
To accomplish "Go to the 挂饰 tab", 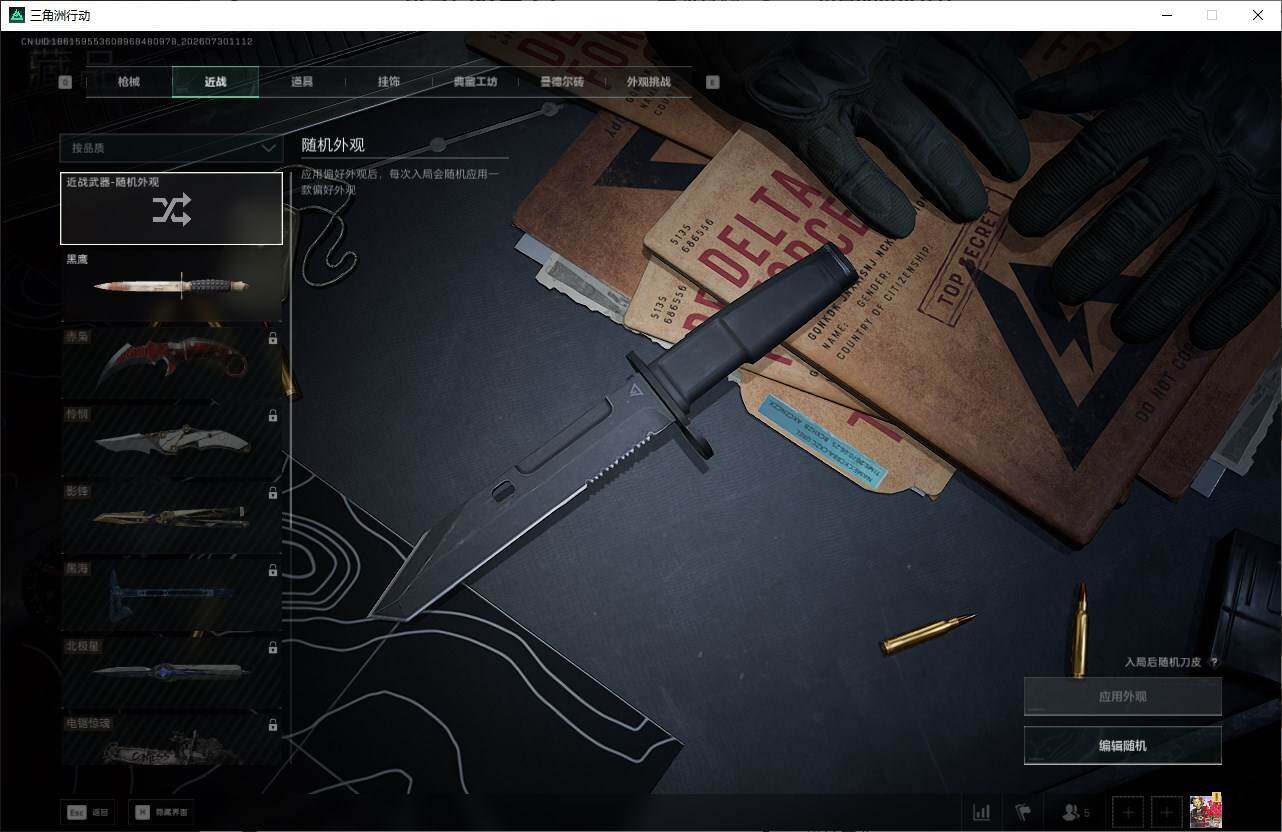I will (389, 82).
